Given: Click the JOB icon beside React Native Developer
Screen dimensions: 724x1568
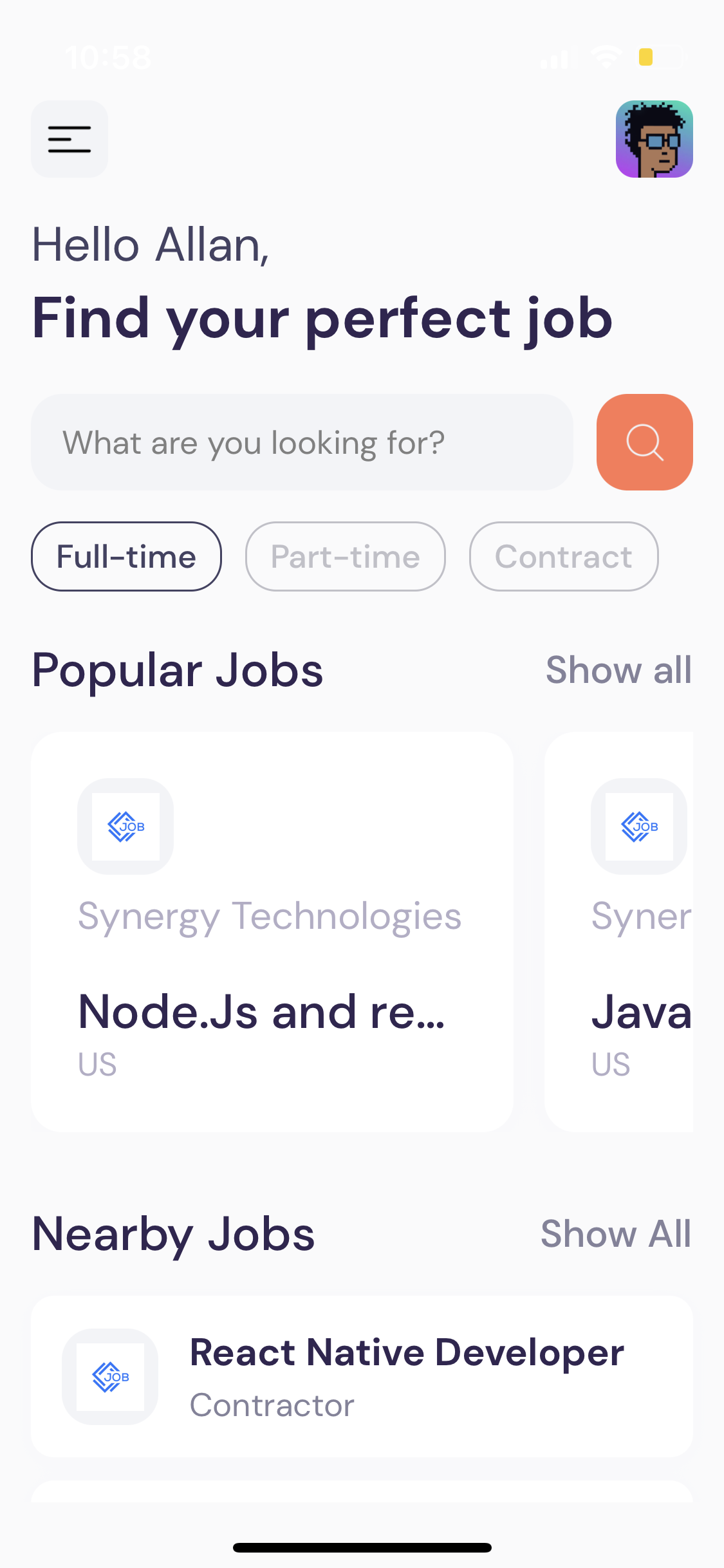Looking at the screenshot, I should click(x=109, y=1376).
